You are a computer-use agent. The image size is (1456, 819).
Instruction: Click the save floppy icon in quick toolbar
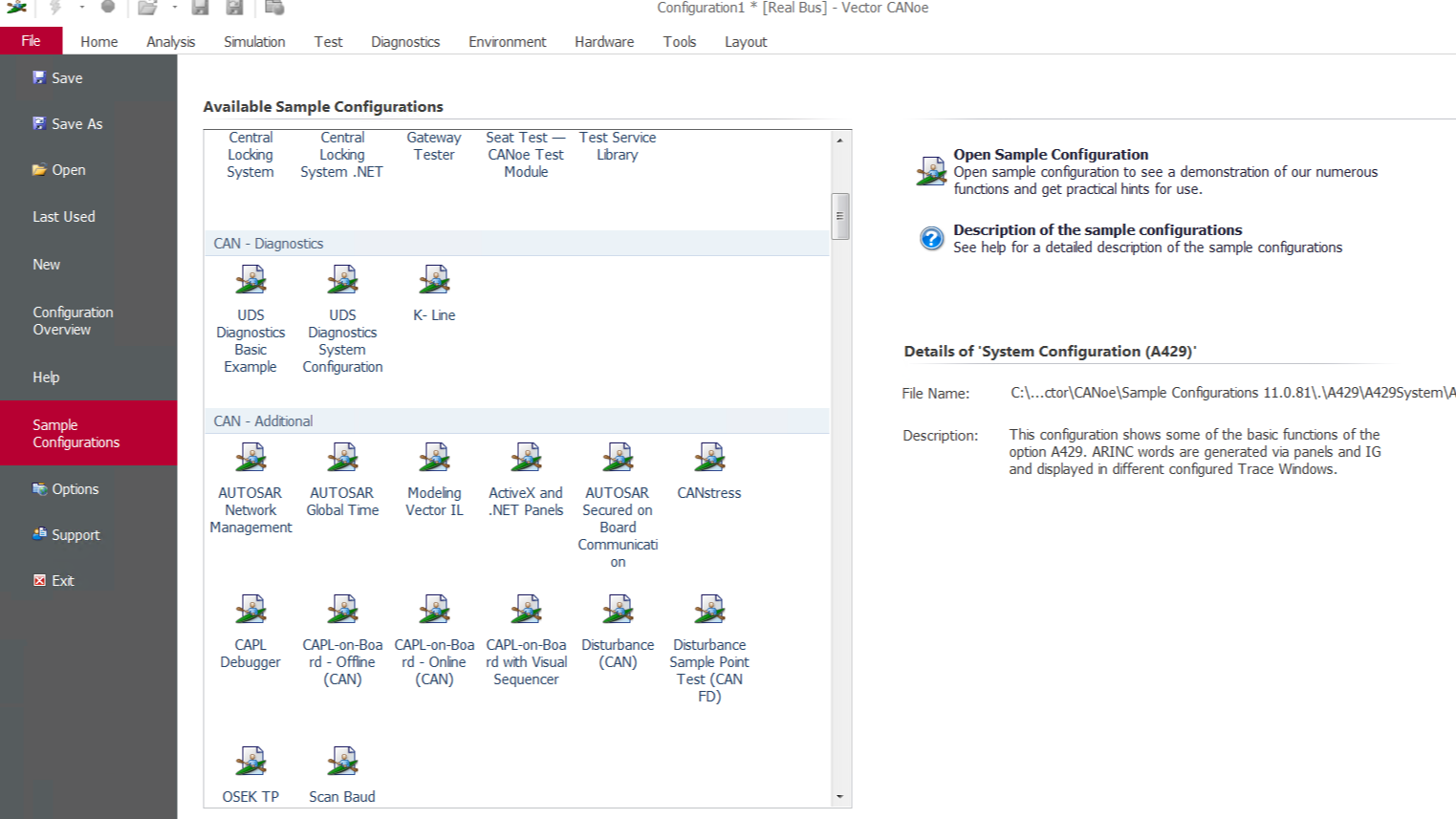200,8
